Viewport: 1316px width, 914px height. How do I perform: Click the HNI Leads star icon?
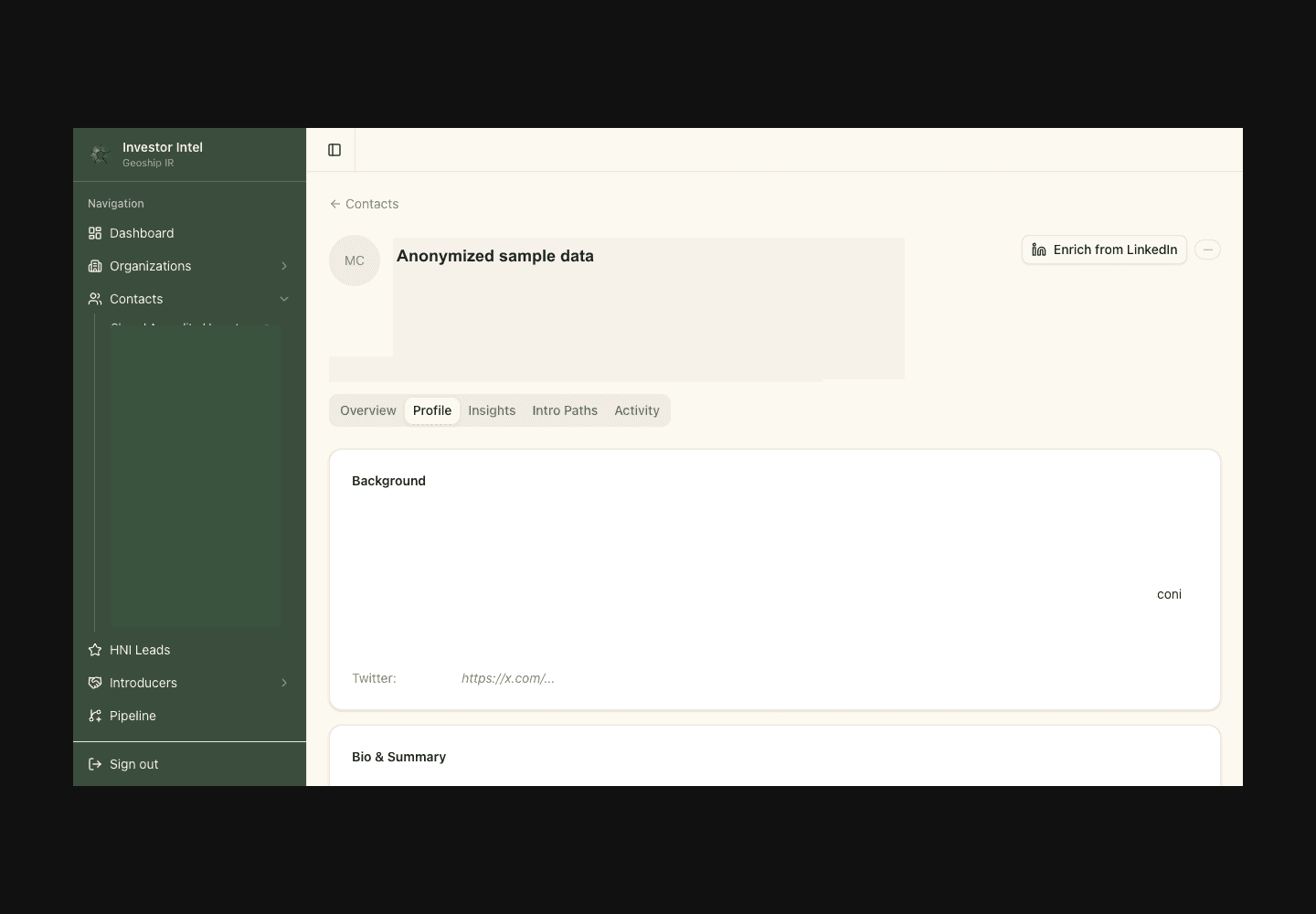[95, 650]
